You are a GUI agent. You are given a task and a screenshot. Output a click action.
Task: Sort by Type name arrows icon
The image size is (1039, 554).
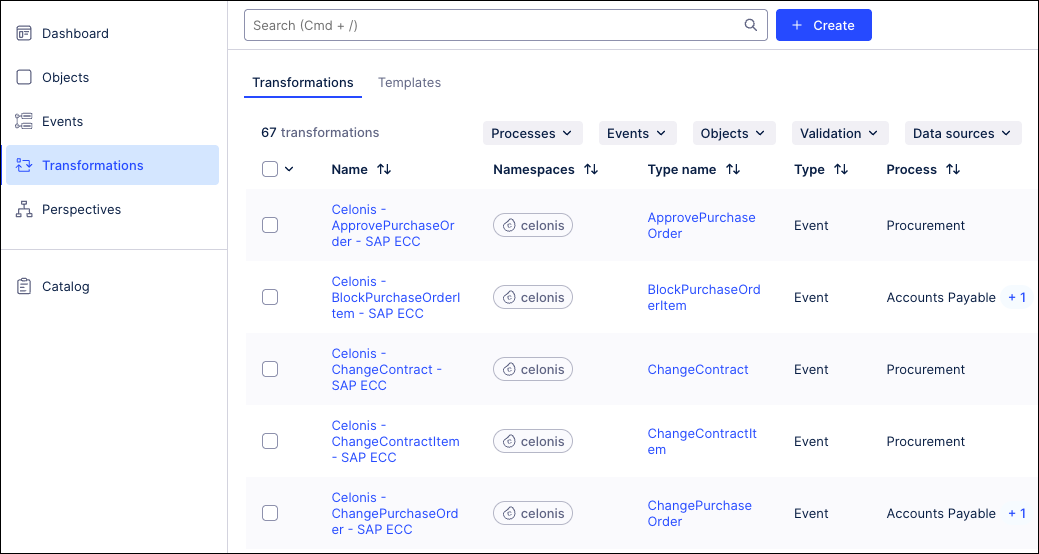[x=733, y=170]
